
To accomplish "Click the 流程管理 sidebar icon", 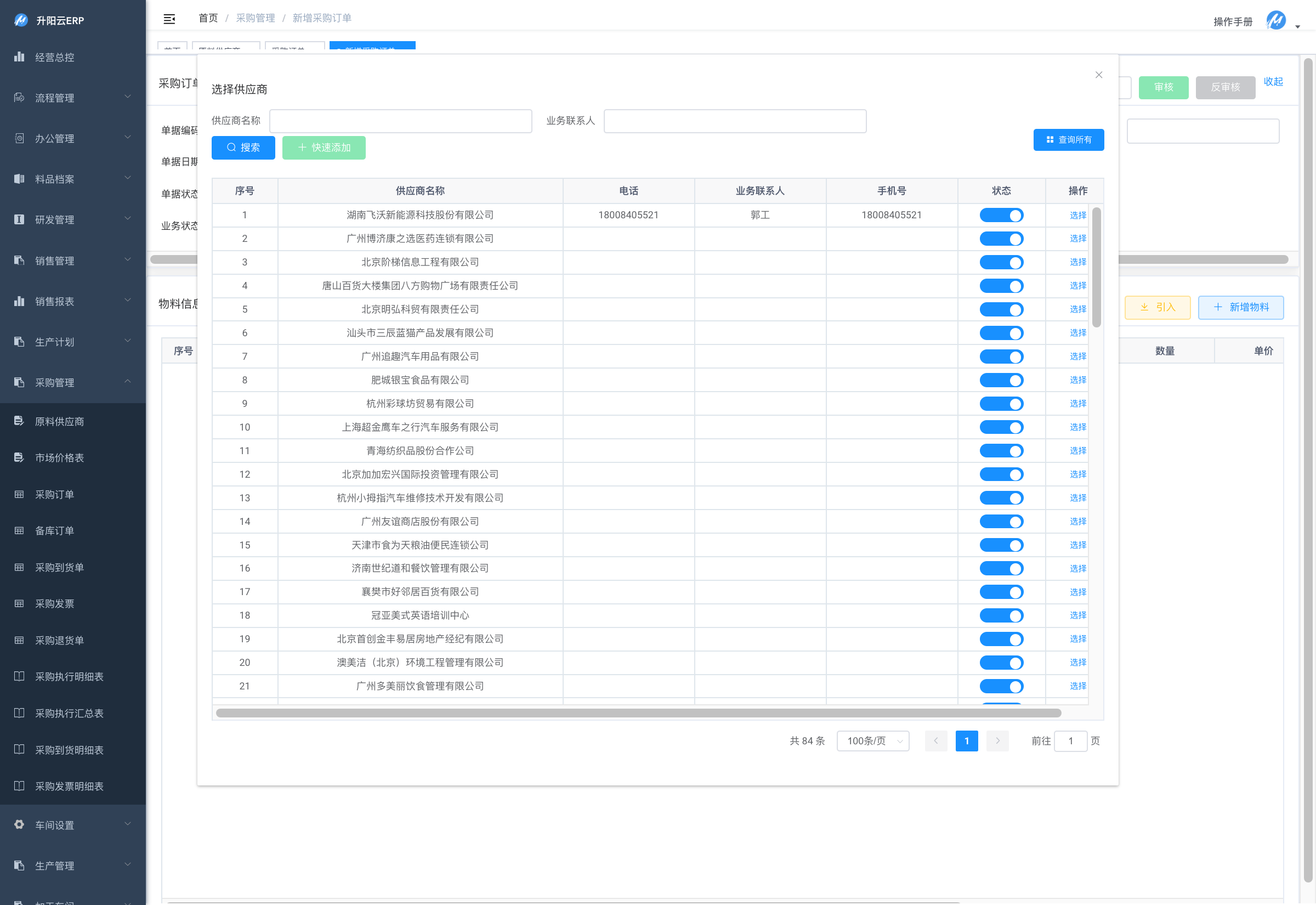I will 19,98.
